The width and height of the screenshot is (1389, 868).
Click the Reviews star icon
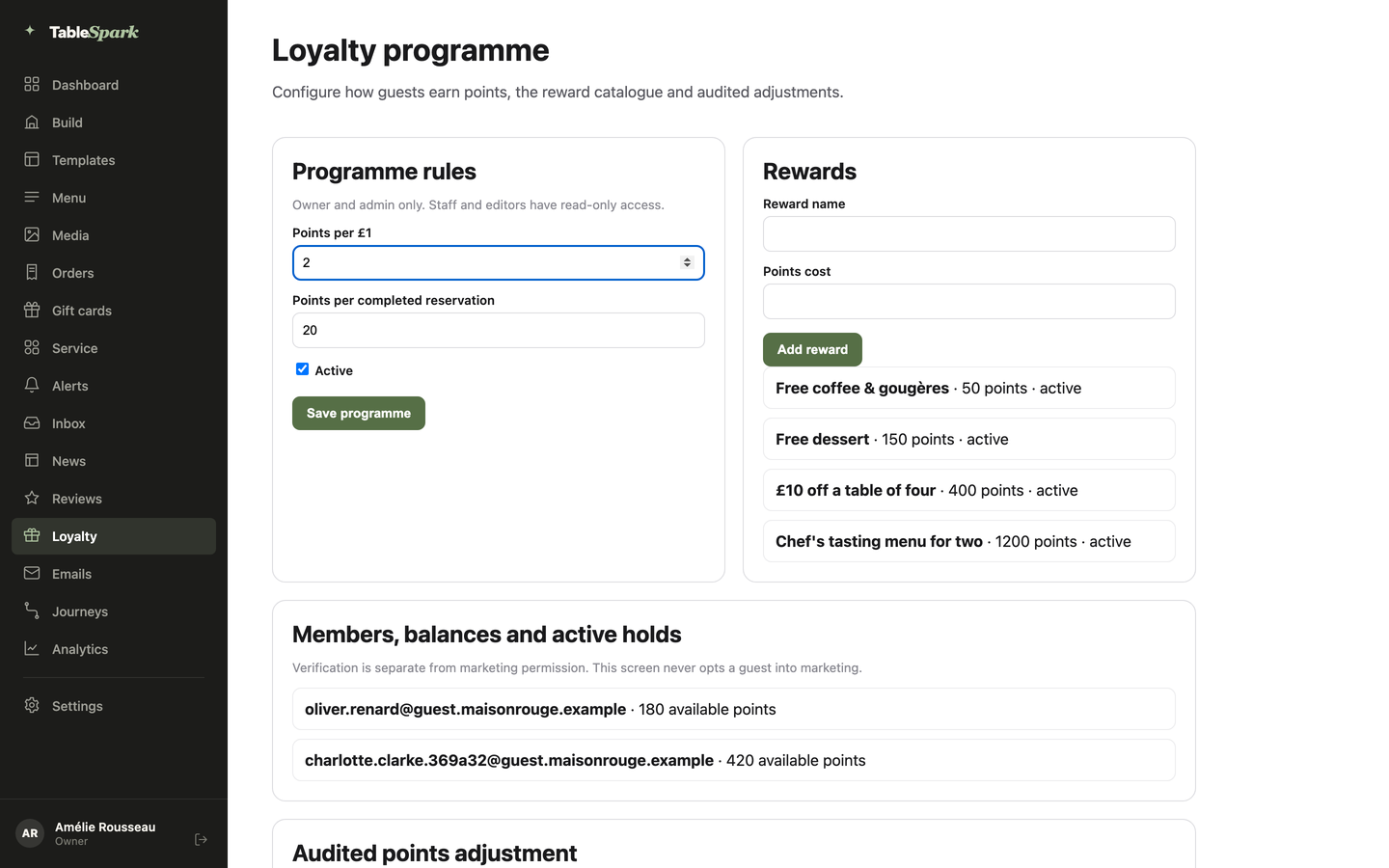[32, 499]
